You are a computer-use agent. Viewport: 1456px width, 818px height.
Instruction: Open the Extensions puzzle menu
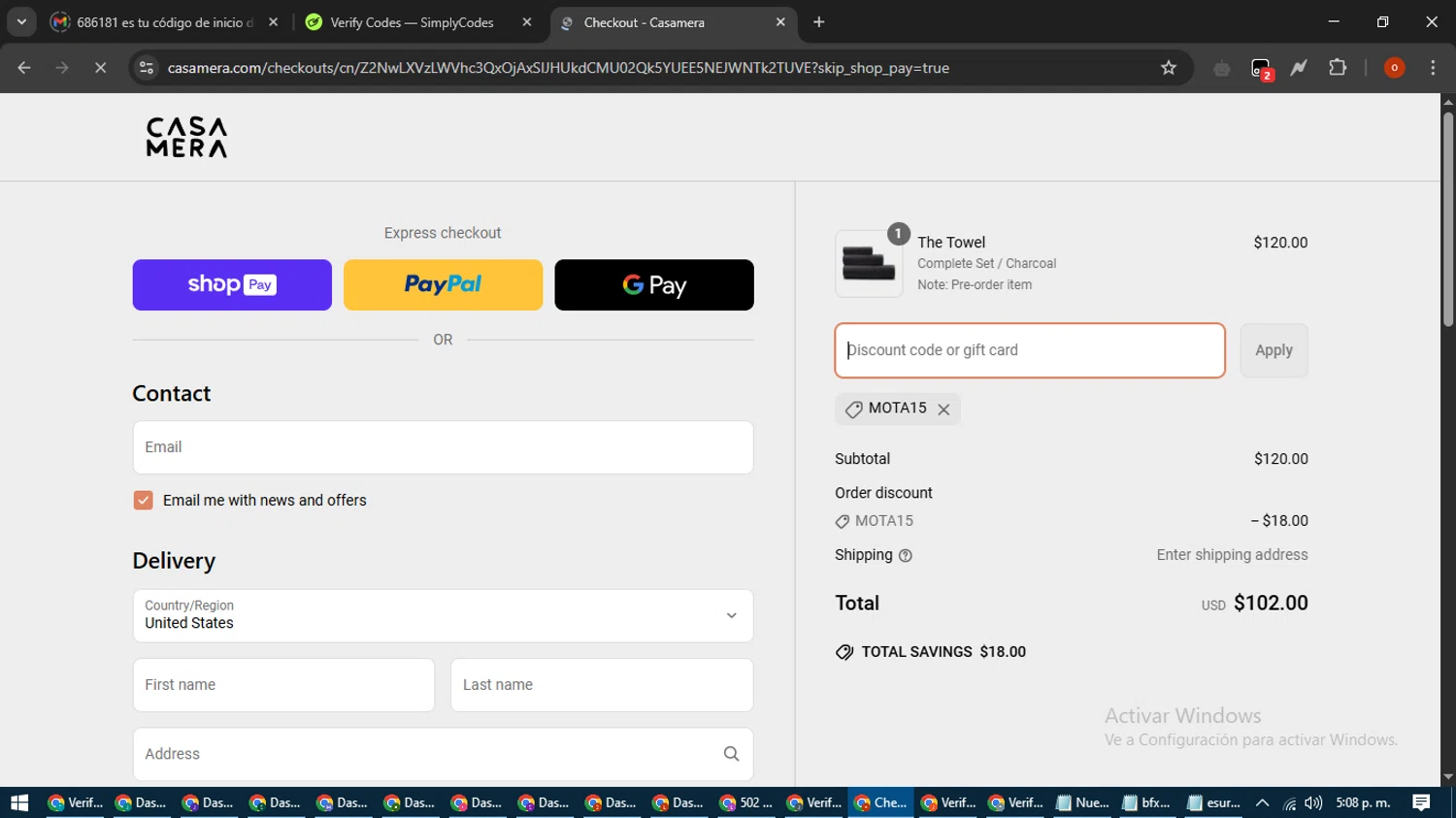(x=1338, y=68)
